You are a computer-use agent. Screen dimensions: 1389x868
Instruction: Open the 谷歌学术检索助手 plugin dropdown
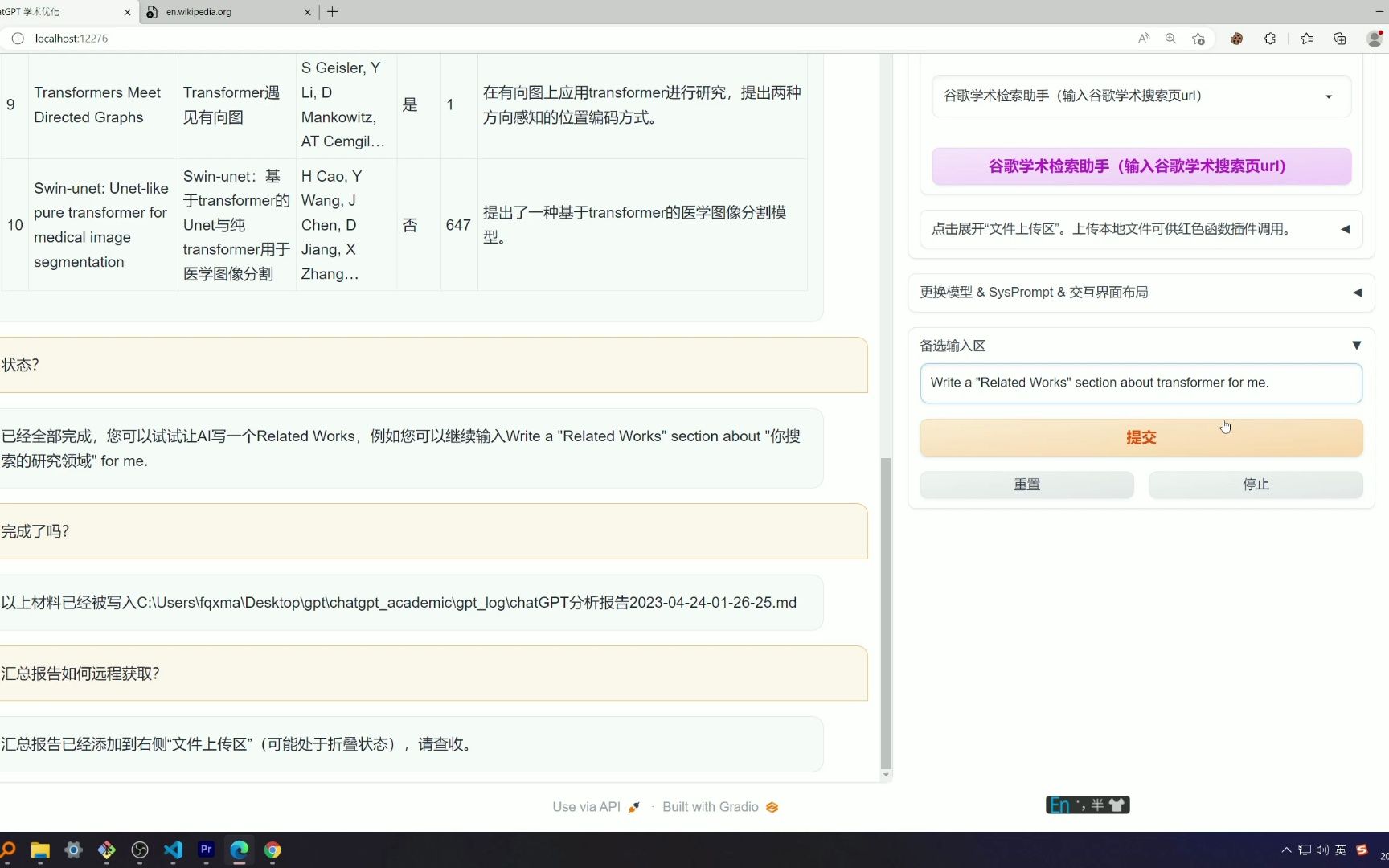click(1141, 96)
